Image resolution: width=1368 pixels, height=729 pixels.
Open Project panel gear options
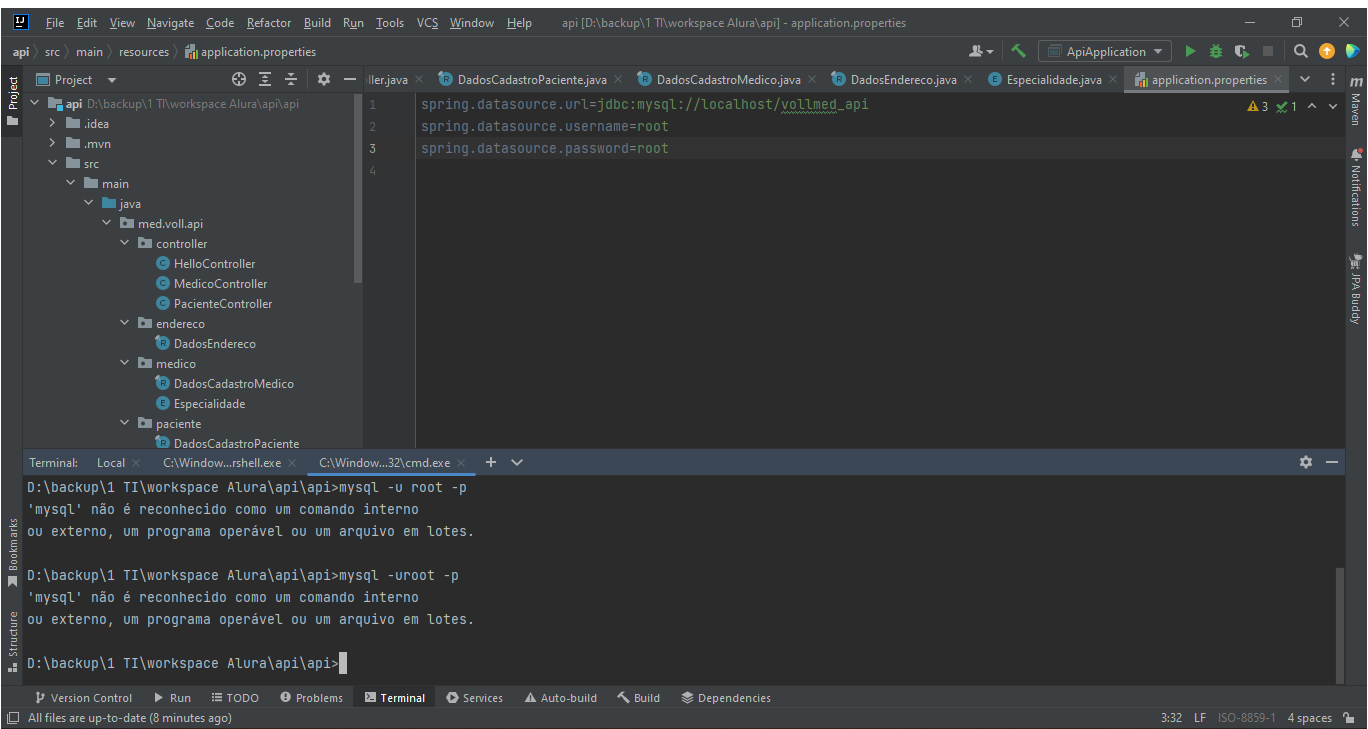pos(323,79)
